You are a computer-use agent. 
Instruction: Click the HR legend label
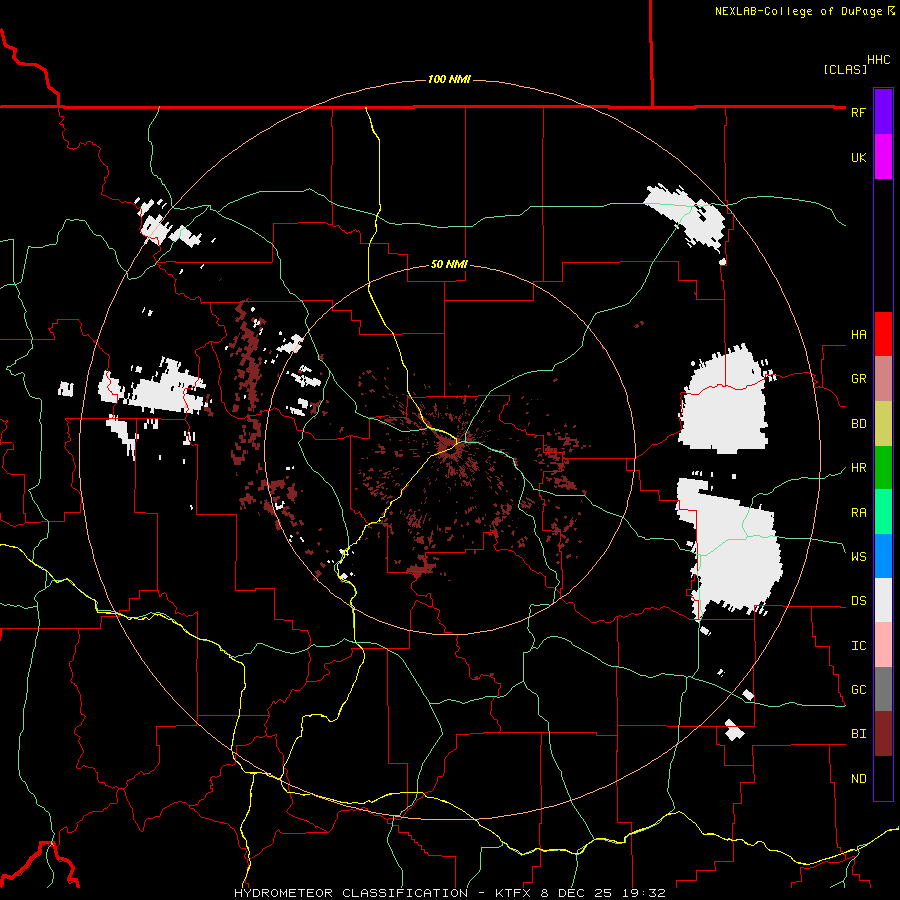(x=858, y=468)
